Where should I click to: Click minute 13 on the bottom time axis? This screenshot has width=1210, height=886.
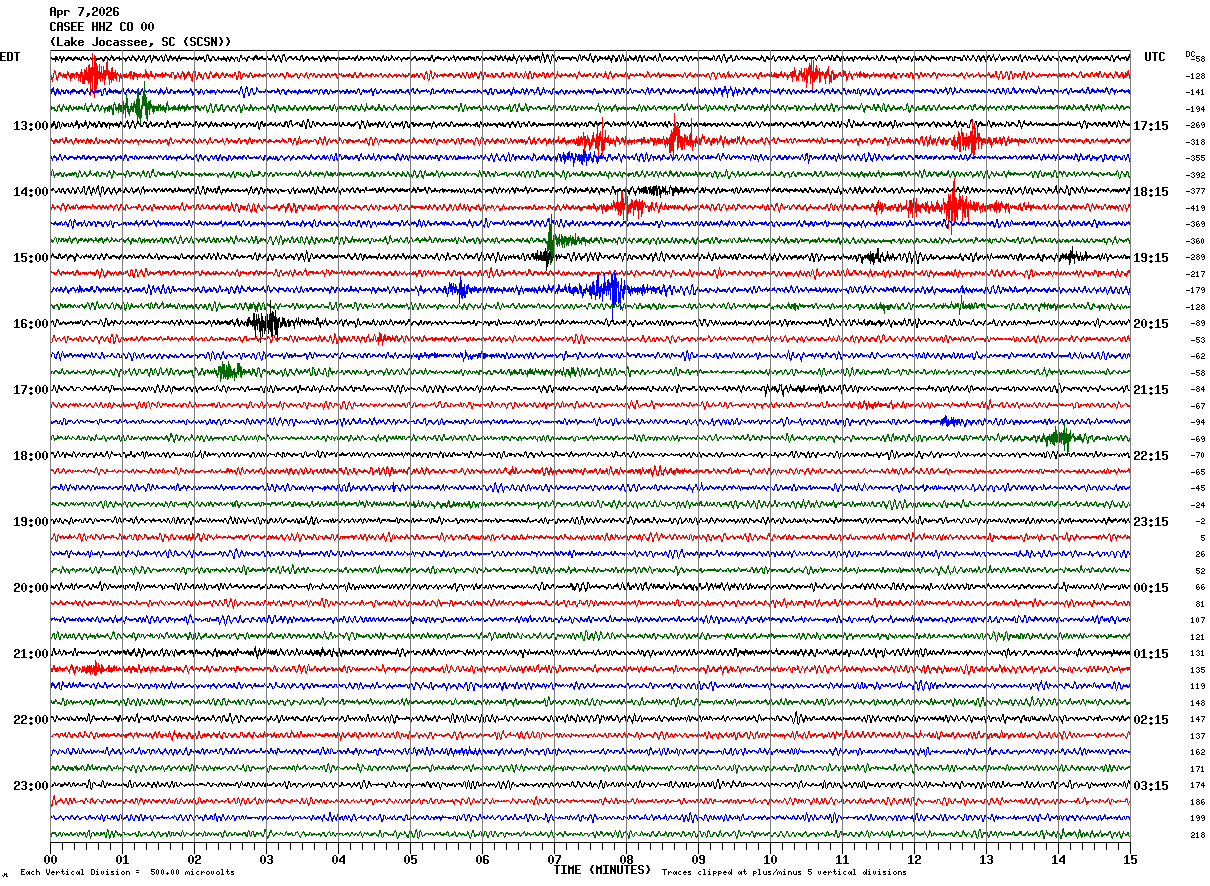pos(986,859)
